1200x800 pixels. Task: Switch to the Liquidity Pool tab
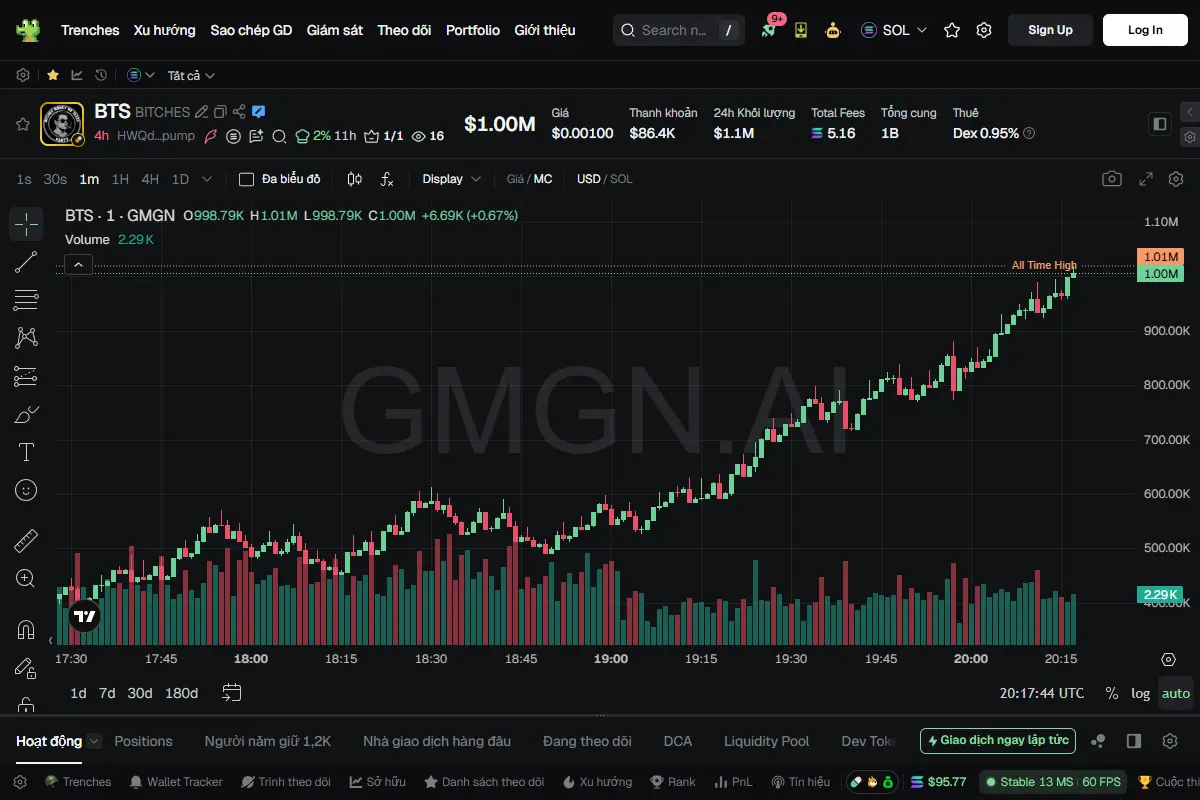(x=766, y=741)
